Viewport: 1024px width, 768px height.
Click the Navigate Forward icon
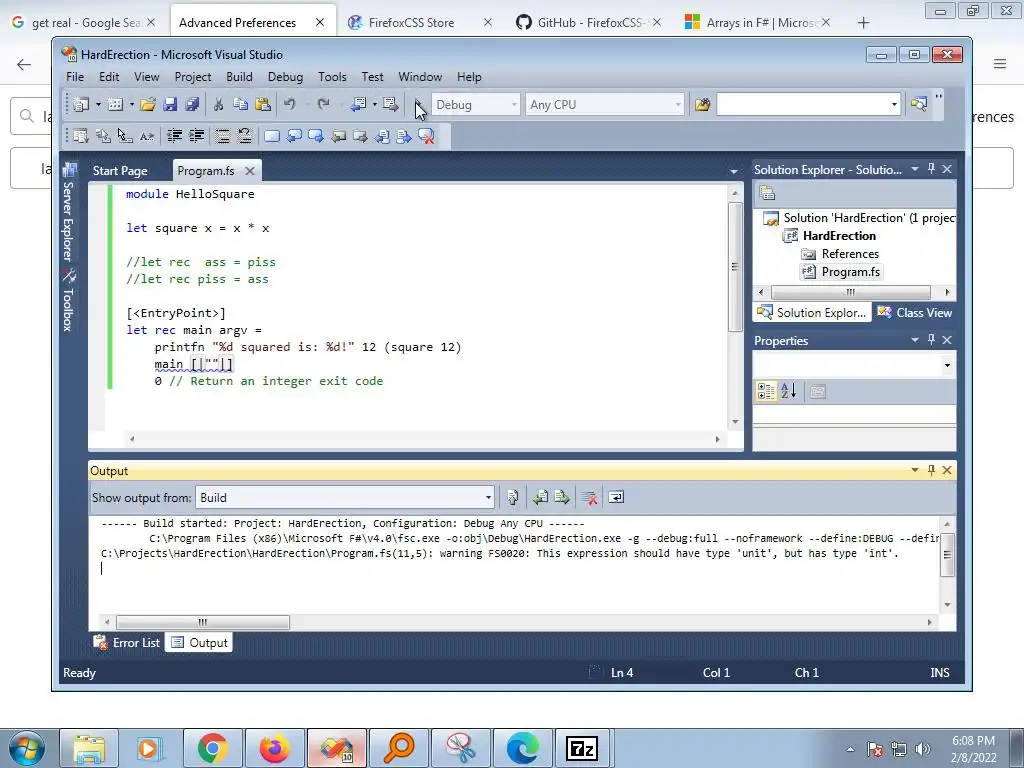click(x=391, y=104)
